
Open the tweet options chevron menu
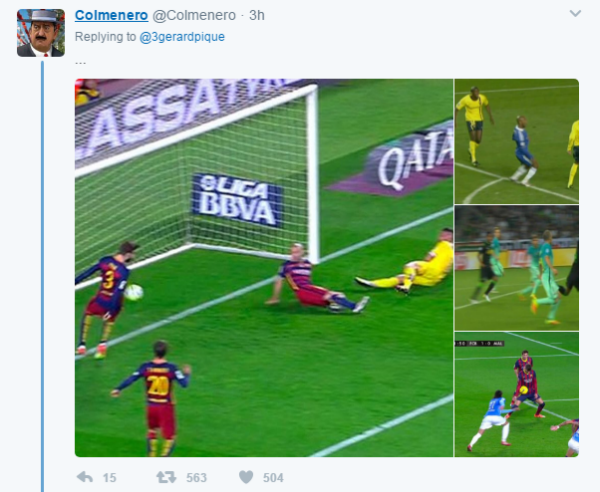(575, 14)
